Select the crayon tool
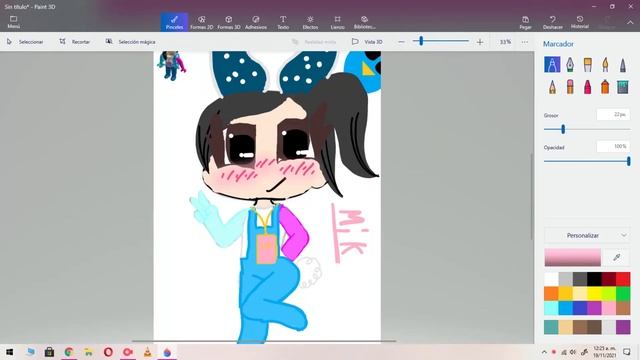 point(587,87)
